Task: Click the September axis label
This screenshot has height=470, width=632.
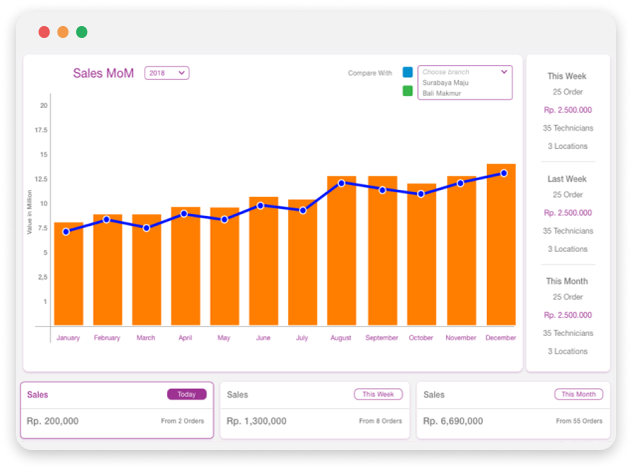Action: click(x=382, y=338)
